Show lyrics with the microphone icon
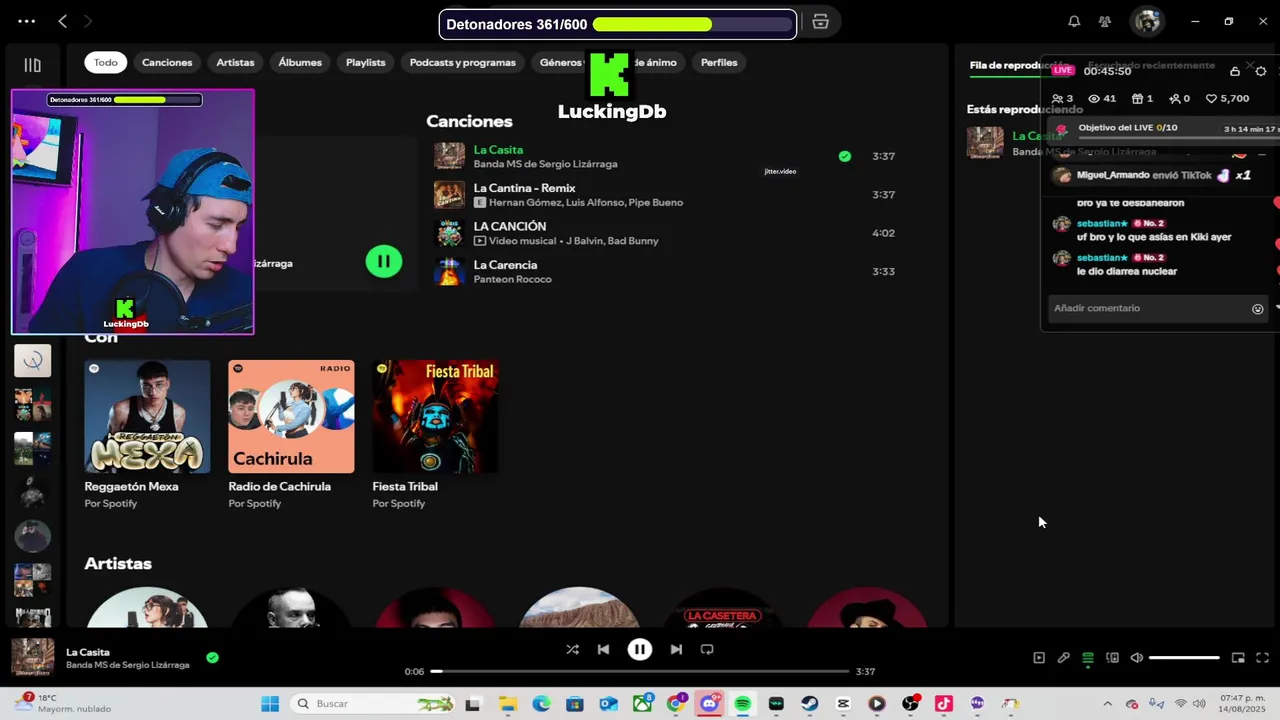This screenshot has height=720, width=1280. click(x=1063, y=658)
